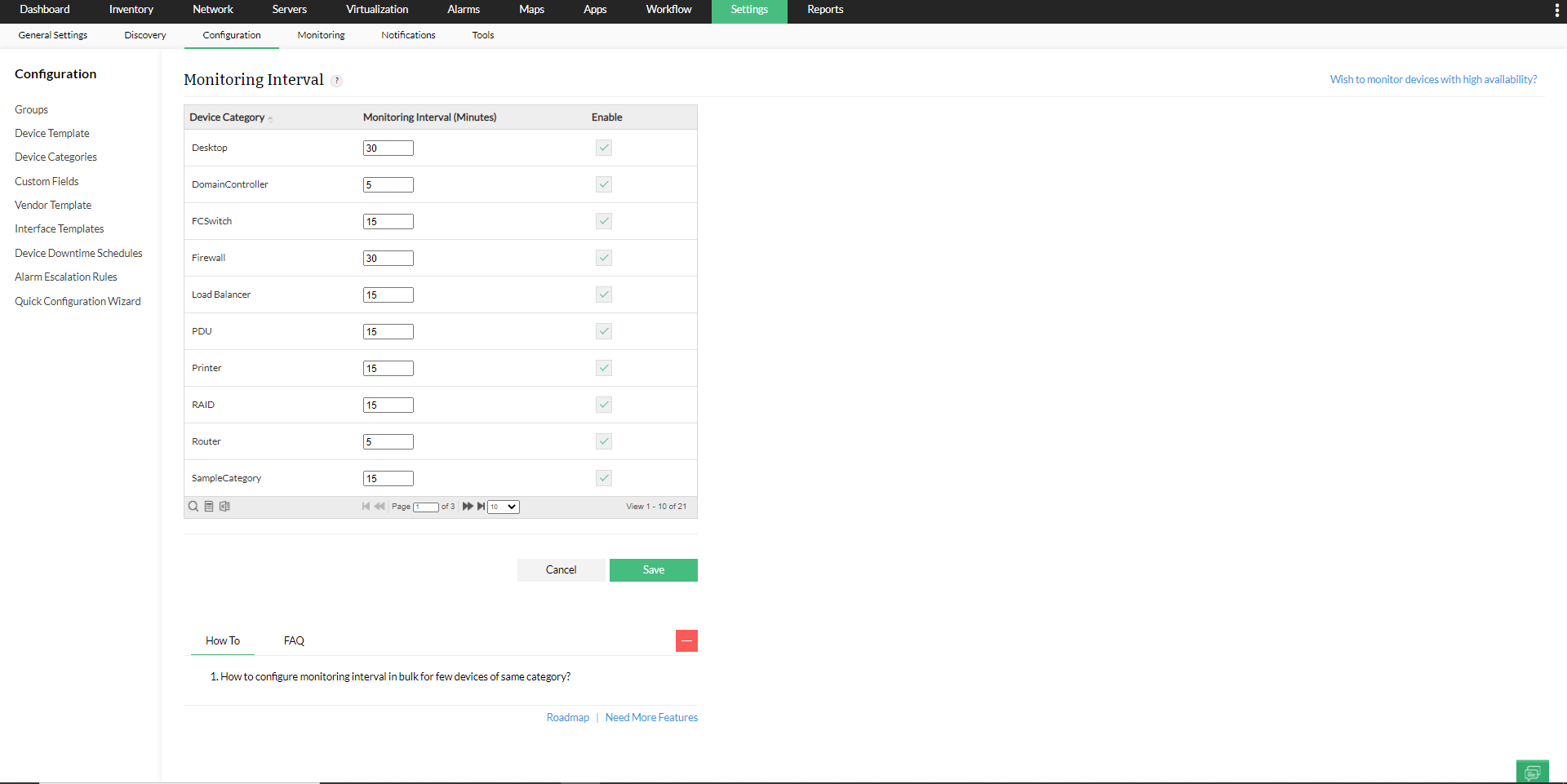Screen dimensions: 1567x784
Task: Open the overflow menu at top right corner
Action: [1557, 10]
